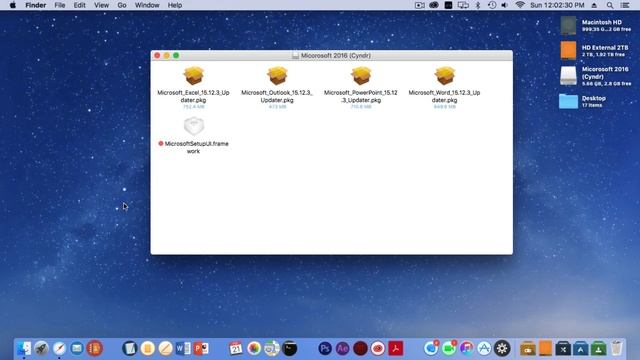Click the MicrosoftSetupUI.framework file name
640x360 pixels.
pos(196,147)
